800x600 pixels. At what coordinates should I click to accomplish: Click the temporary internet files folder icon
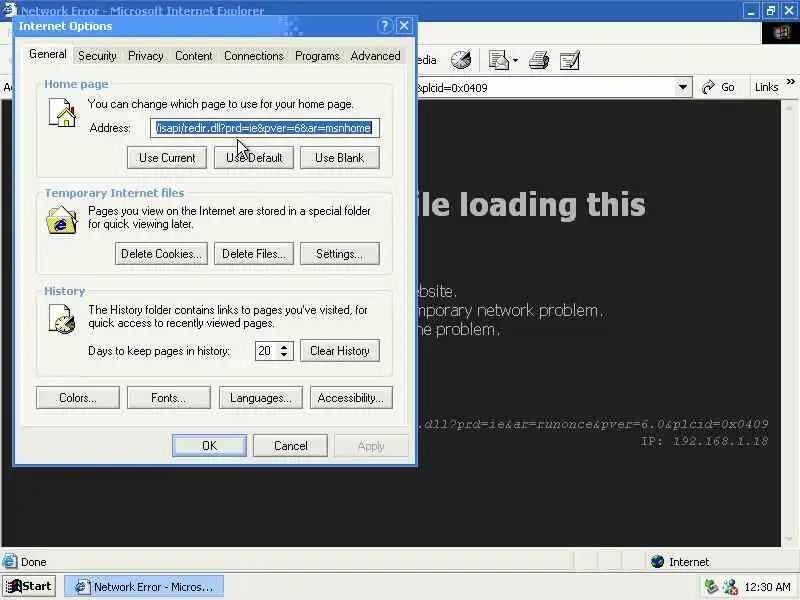pyautogui.click(x=62, y=220)
